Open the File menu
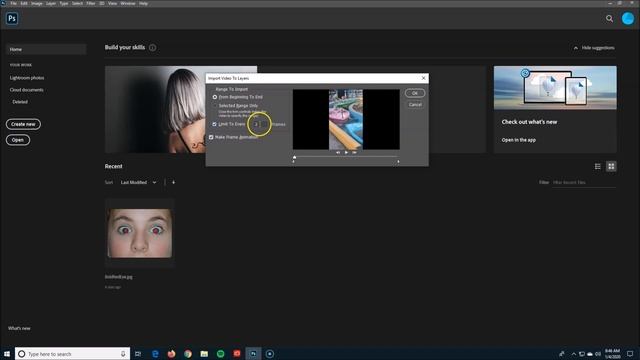The height and width of the screenshot is (360, 640). 13,3
